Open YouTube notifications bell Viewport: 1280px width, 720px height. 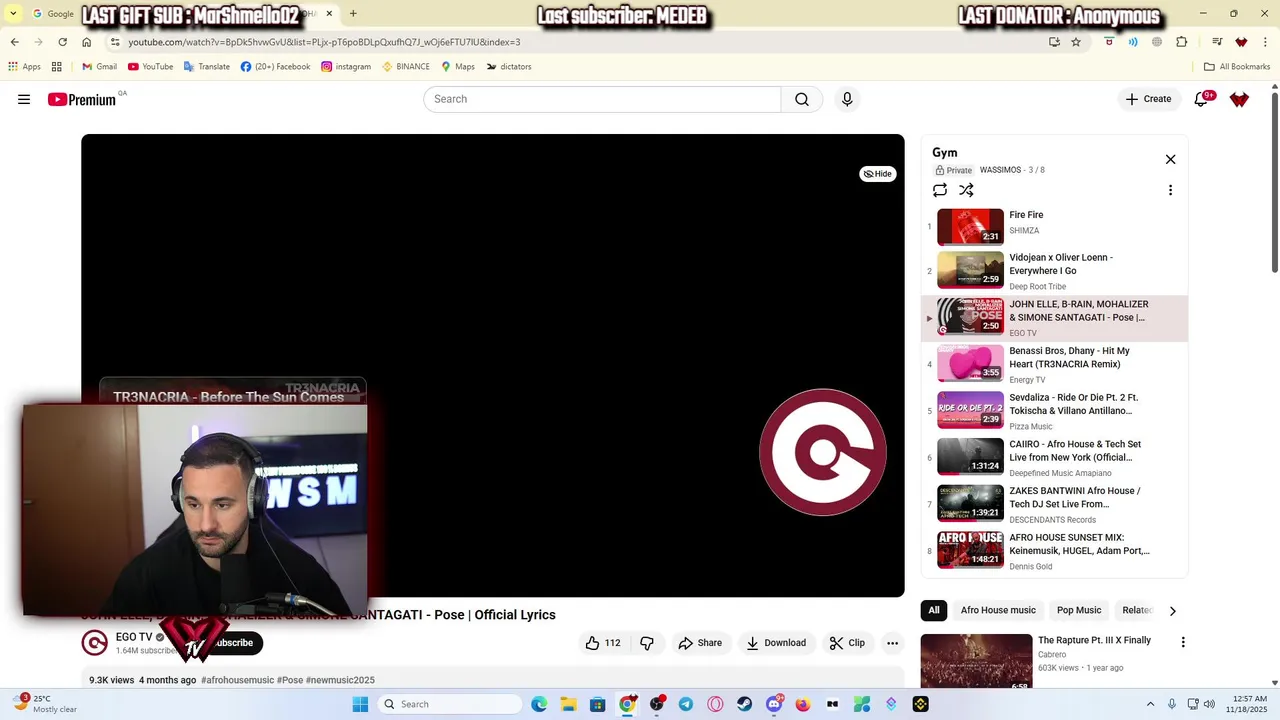1201,99
